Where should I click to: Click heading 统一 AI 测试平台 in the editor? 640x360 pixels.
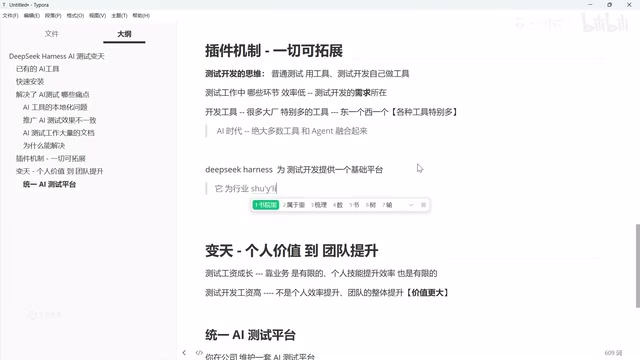tap(250, 335)
